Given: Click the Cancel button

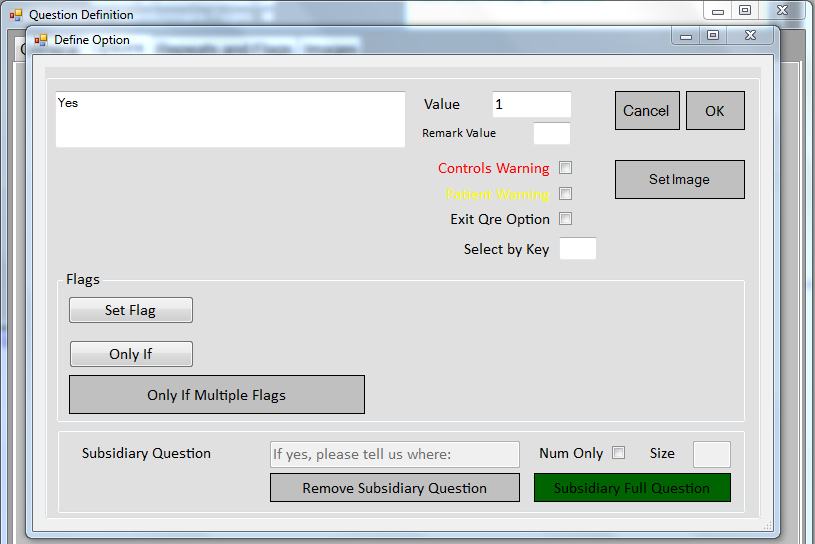Looking at the screenshot, I should pos(646,111).
